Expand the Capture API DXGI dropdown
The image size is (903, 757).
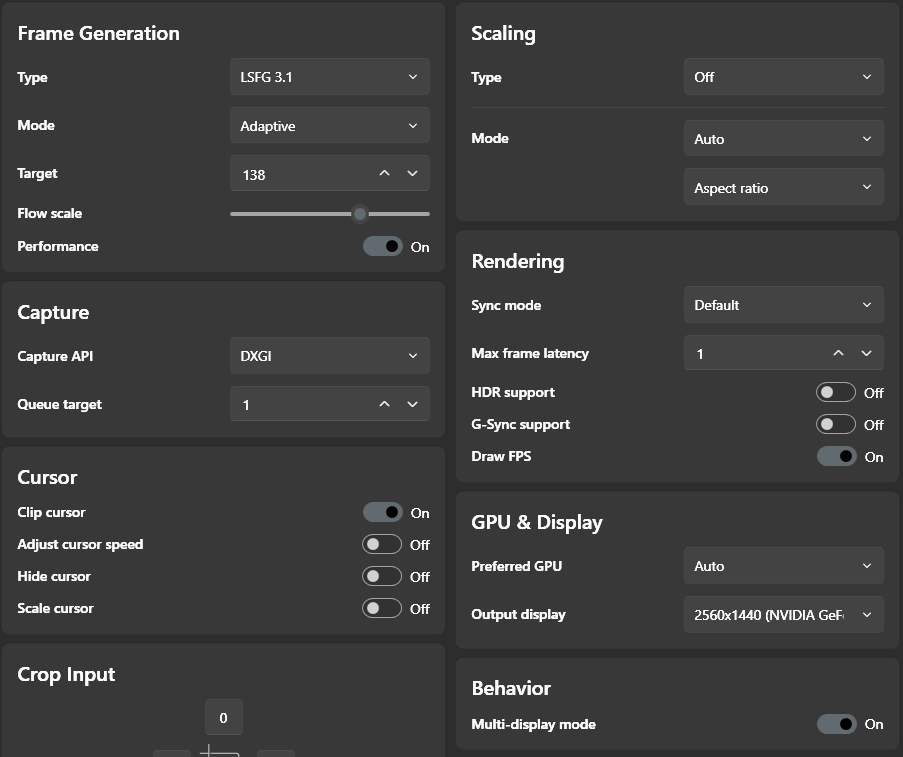pos(329,356)
